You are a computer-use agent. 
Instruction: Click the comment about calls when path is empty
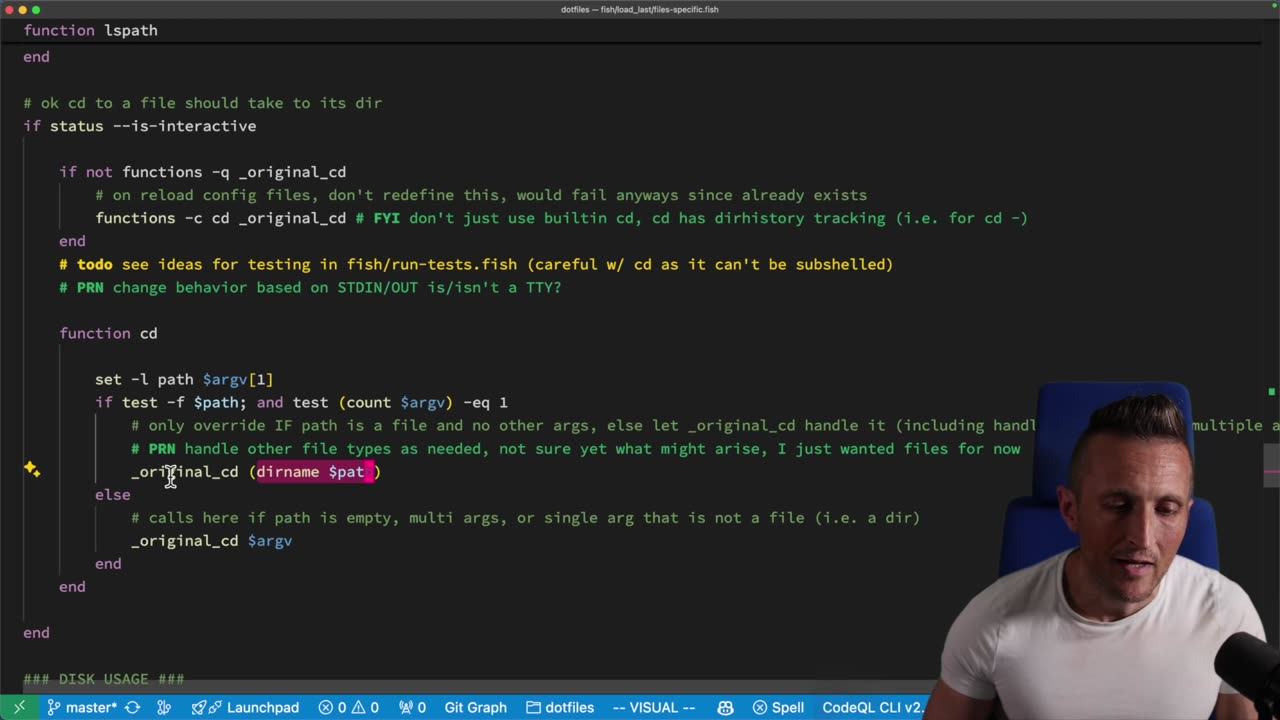click(x=525, y=518)
